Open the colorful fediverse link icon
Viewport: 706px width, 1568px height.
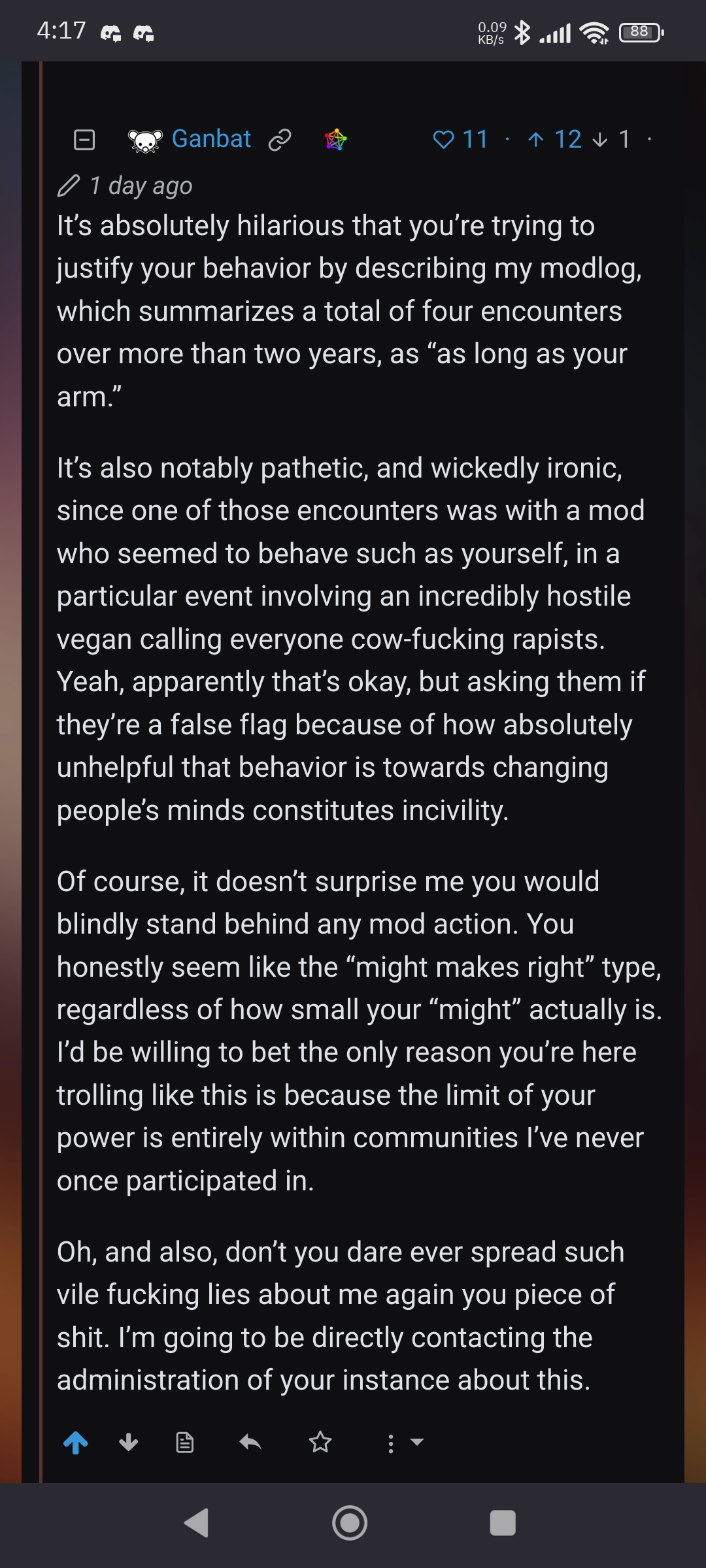coord(336,139)
